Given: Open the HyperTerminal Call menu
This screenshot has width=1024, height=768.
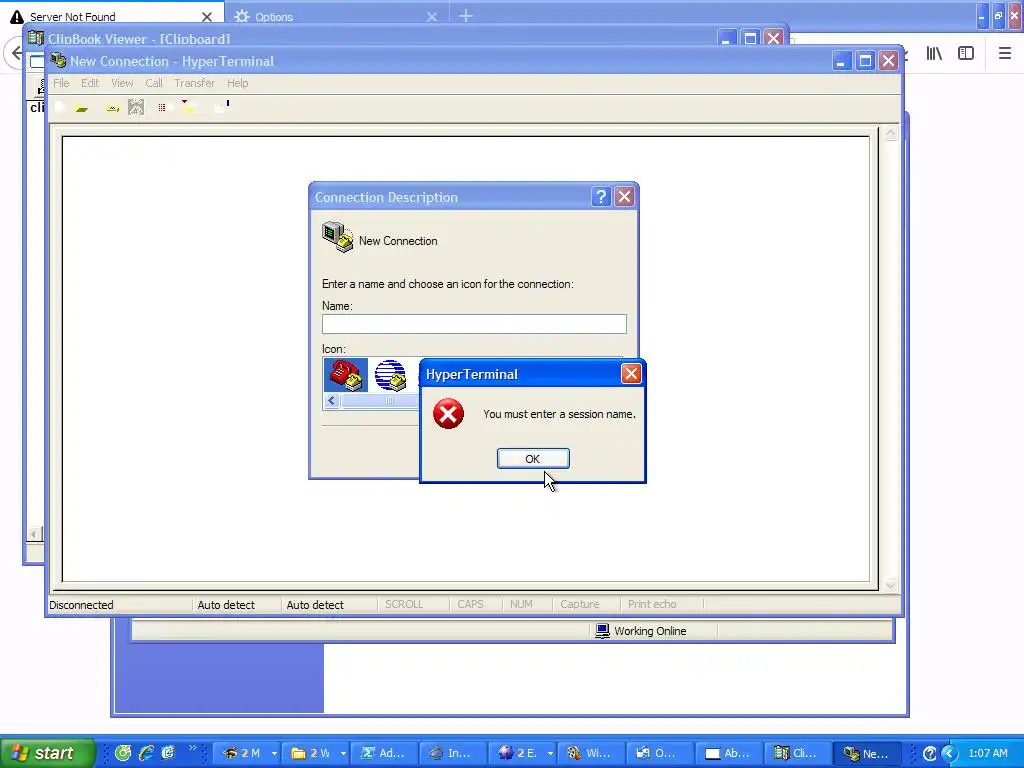Looking at the screenshot, I should click(154, 83).
